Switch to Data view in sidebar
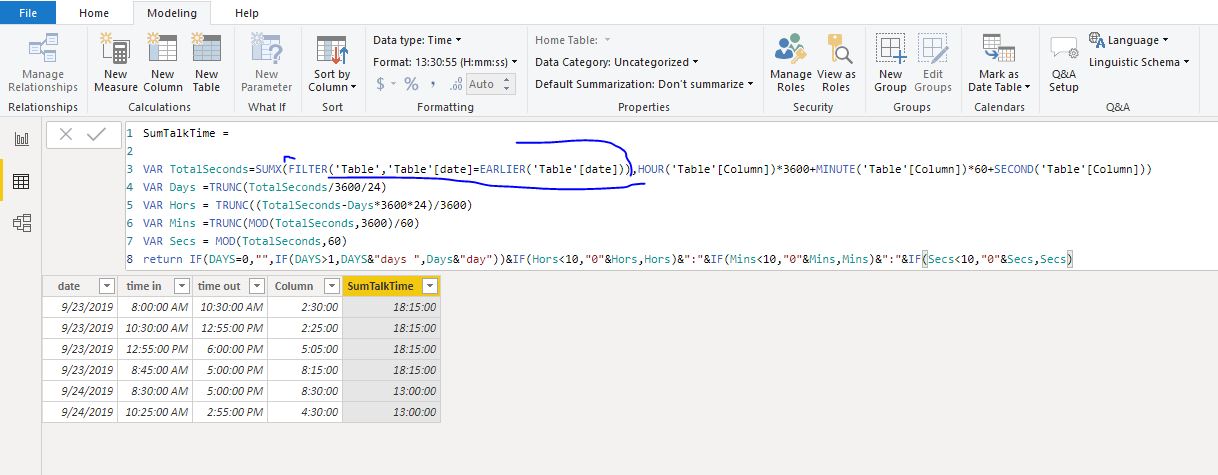 point(21,181)
